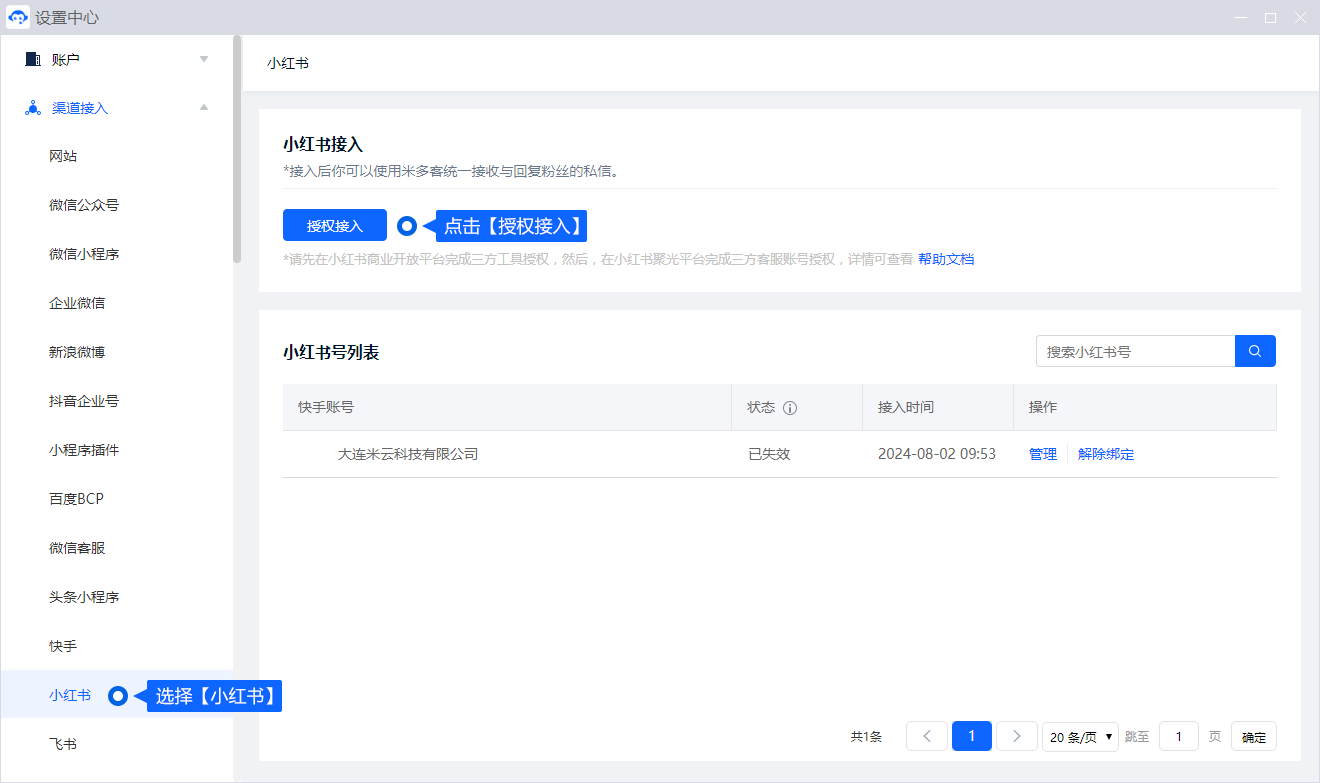Click the 授权接入 button

coord(334,226)
